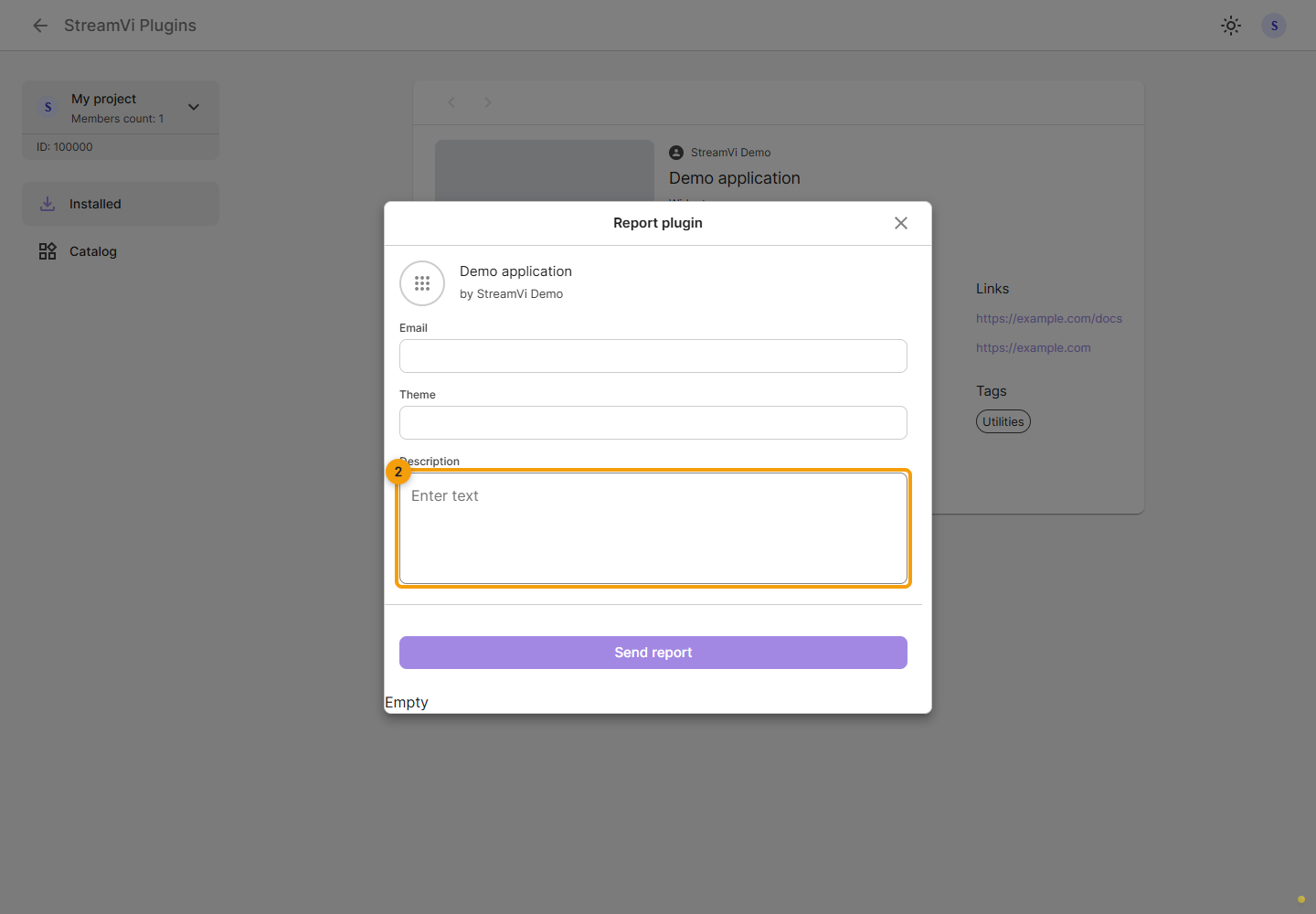Click the 'StreamVi Plugins' header title
1316x914 pixels.
tap(130, 26)
